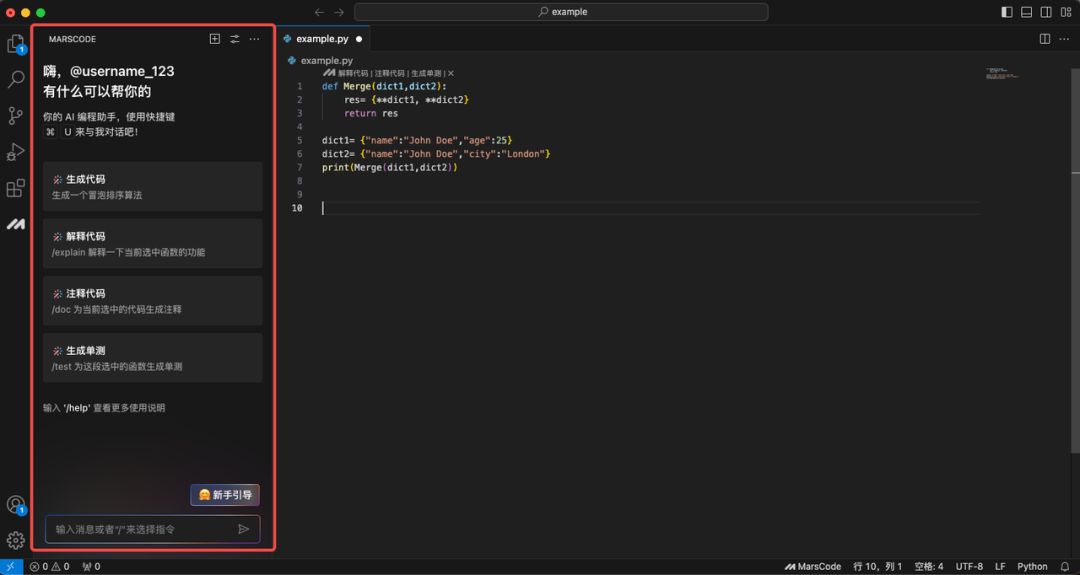Open Python language mode selector in status bar
The height and width of the screenshot is (575, 1080).
point(1032,566)
